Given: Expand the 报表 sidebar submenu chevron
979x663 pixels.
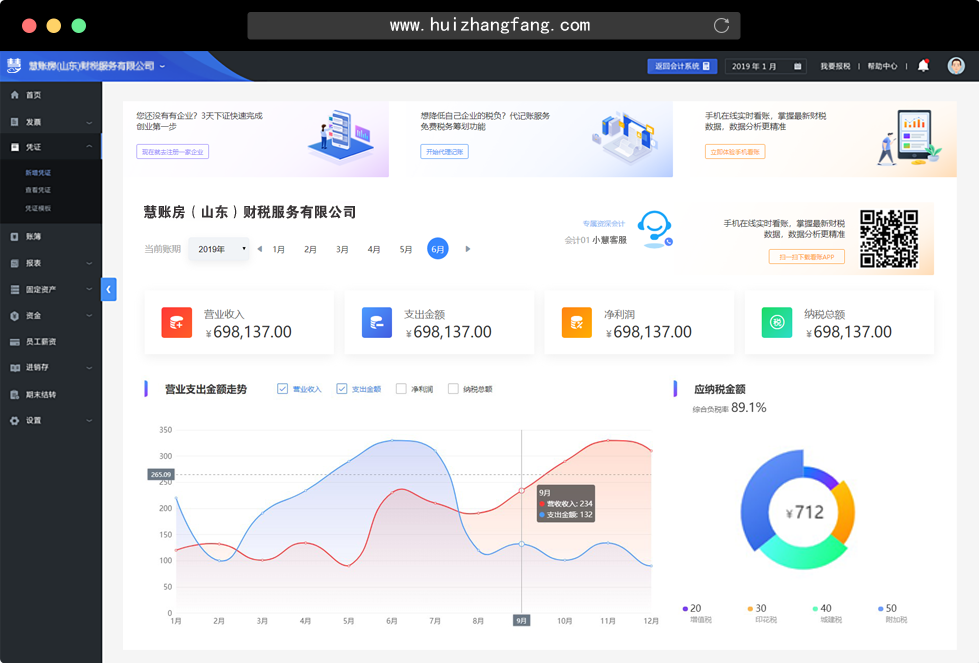Looking at the screenshot, I should click(x=89, y=263).
